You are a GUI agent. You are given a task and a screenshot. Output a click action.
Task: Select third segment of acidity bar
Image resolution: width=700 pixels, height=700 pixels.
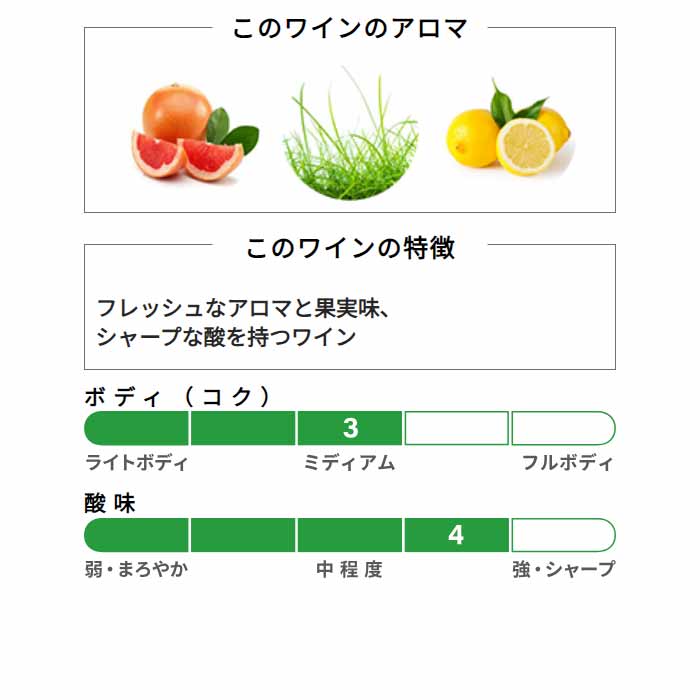pos(350,535)
